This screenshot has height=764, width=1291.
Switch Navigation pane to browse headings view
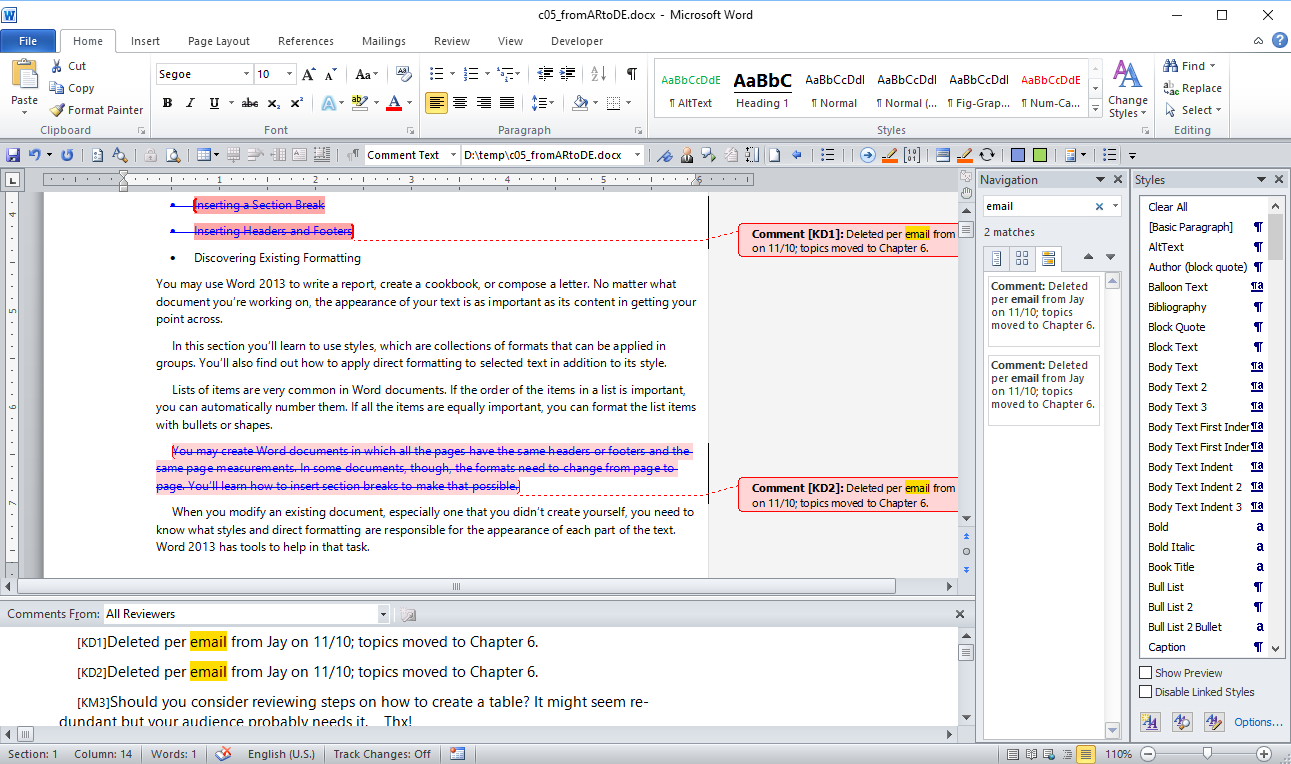tap(998, 259)
